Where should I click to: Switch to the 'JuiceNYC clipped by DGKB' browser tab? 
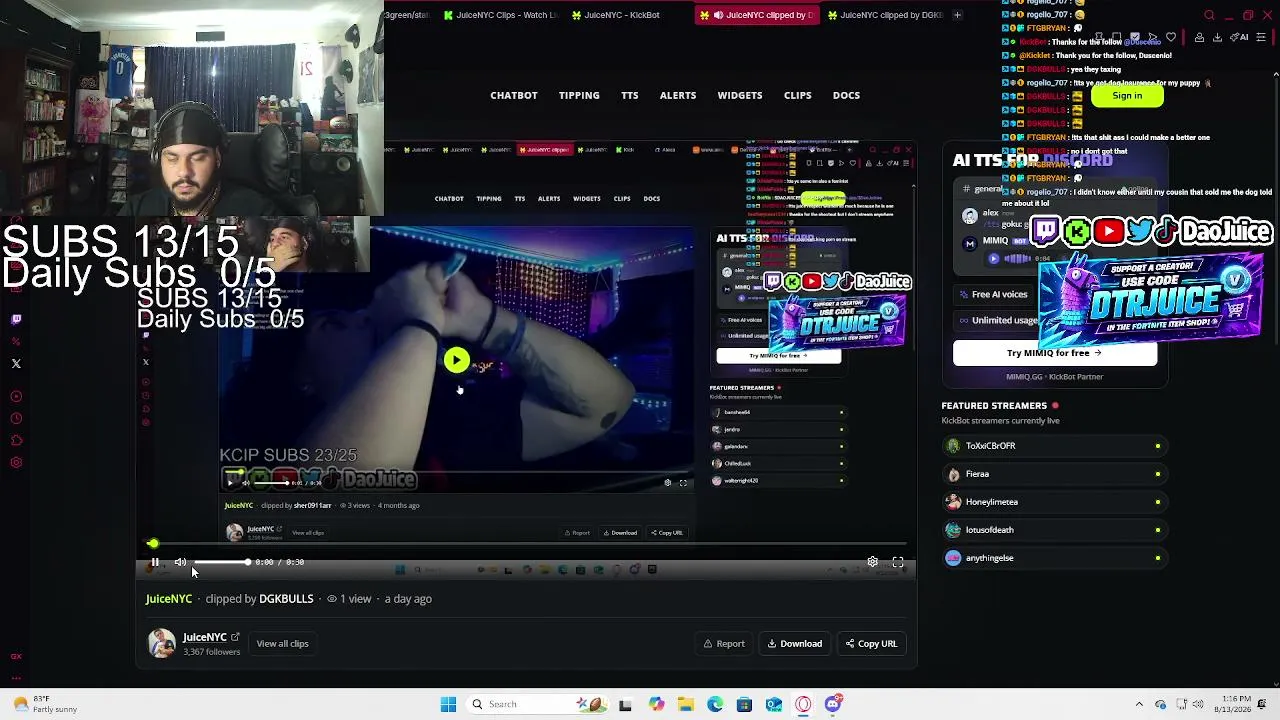click(x=884, y=15)
